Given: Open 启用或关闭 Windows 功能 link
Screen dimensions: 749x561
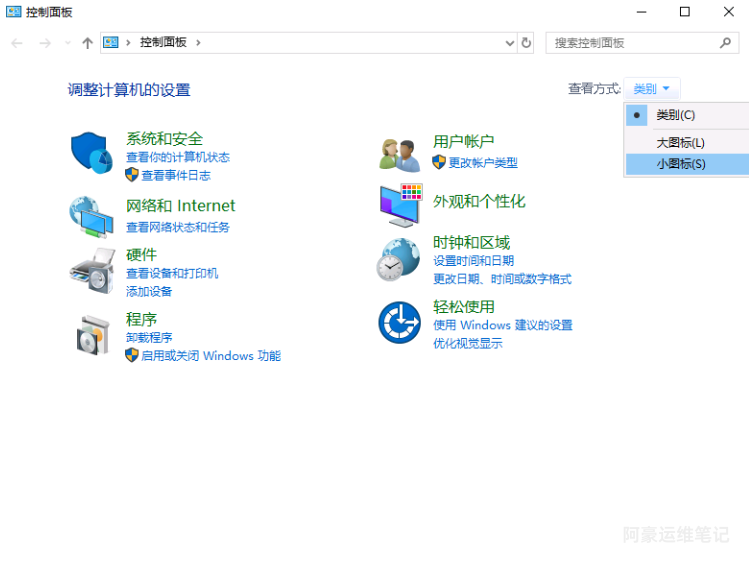Looking at the screenshot, I should pos(210,355).
